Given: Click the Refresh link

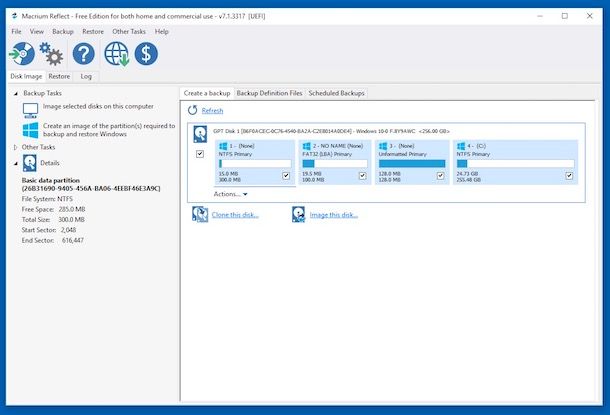Looking at the screenshot, I should click(x=212, y=111).
